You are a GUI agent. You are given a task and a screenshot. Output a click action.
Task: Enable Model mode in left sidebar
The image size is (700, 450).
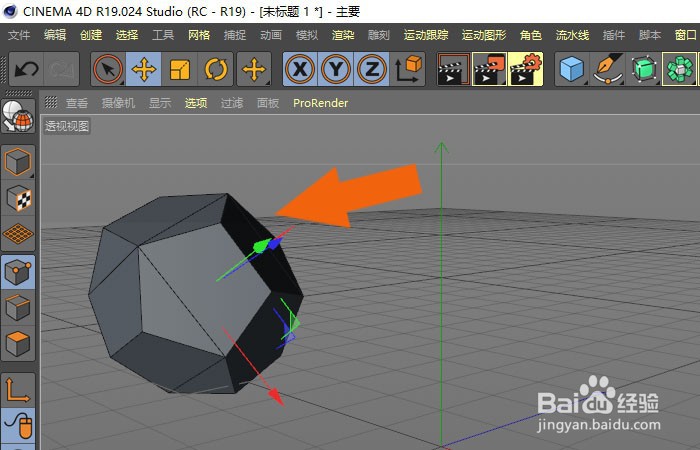point(18,162)
